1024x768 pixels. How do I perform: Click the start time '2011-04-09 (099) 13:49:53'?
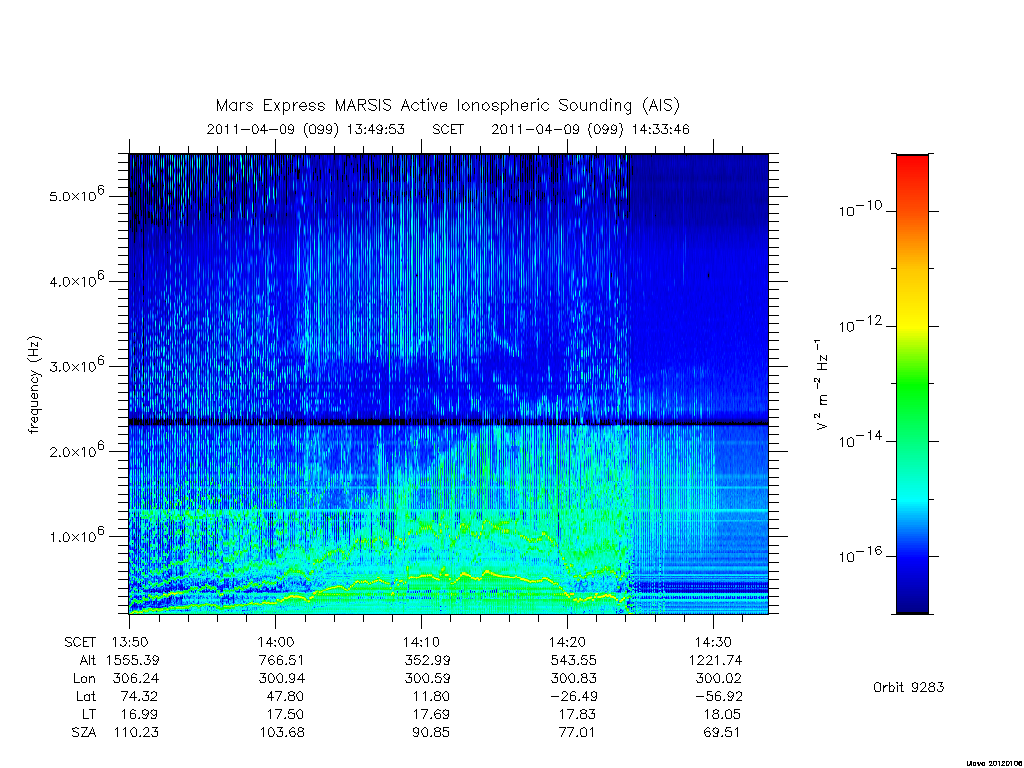[x=306, y=129]
